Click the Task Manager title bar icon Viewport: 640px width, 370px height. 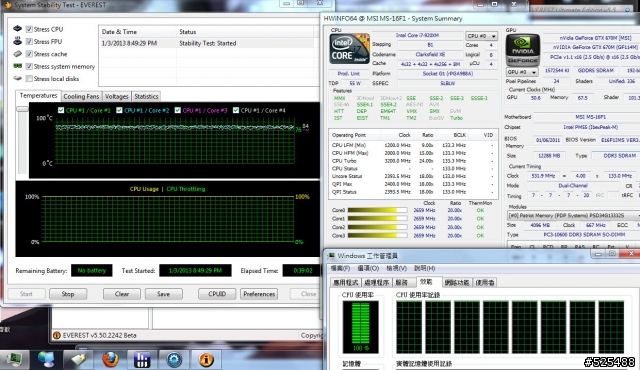[x=331, y=256]
